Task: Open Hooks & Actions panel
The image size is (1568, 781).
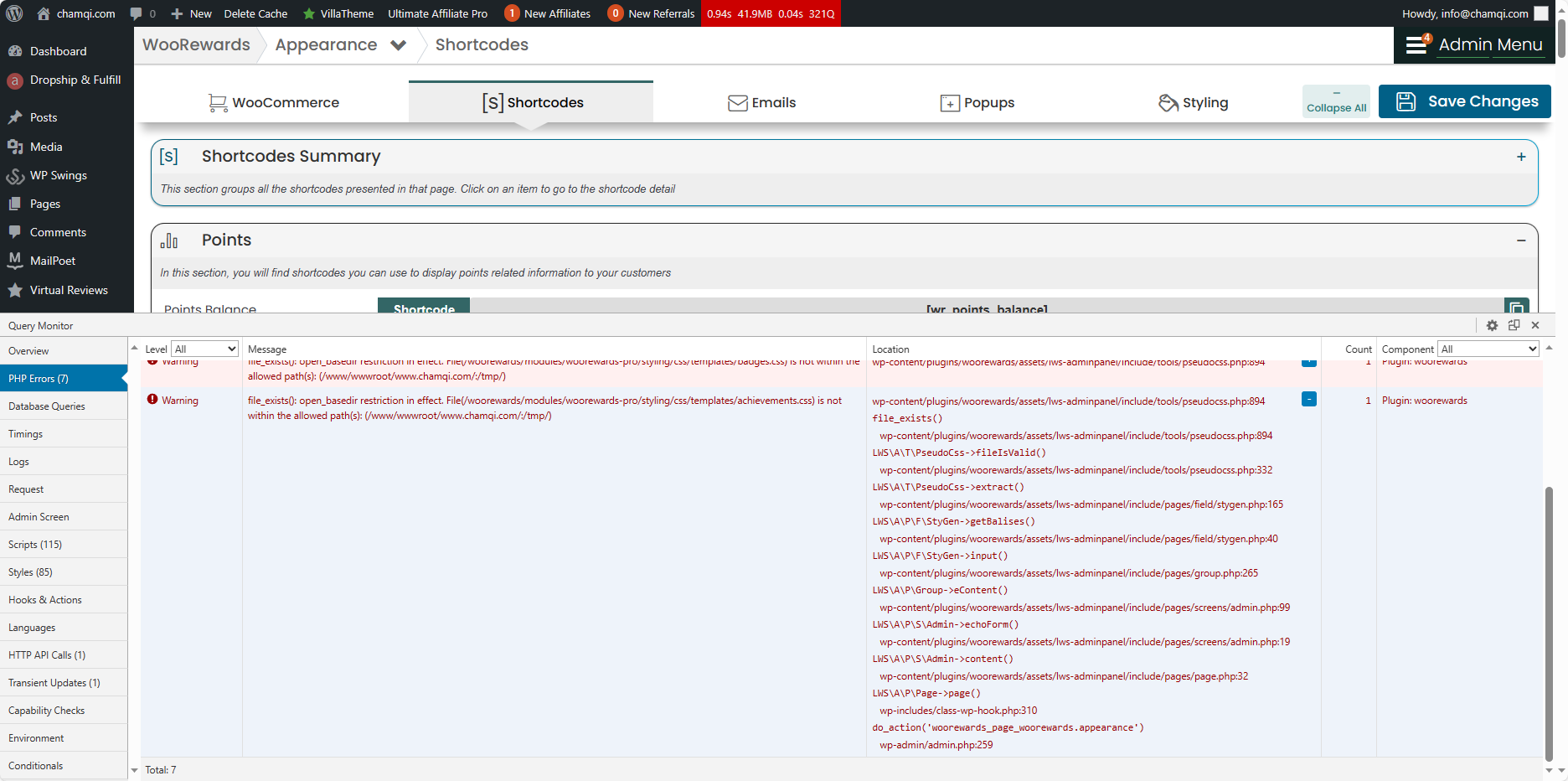Action: [64, 600]
